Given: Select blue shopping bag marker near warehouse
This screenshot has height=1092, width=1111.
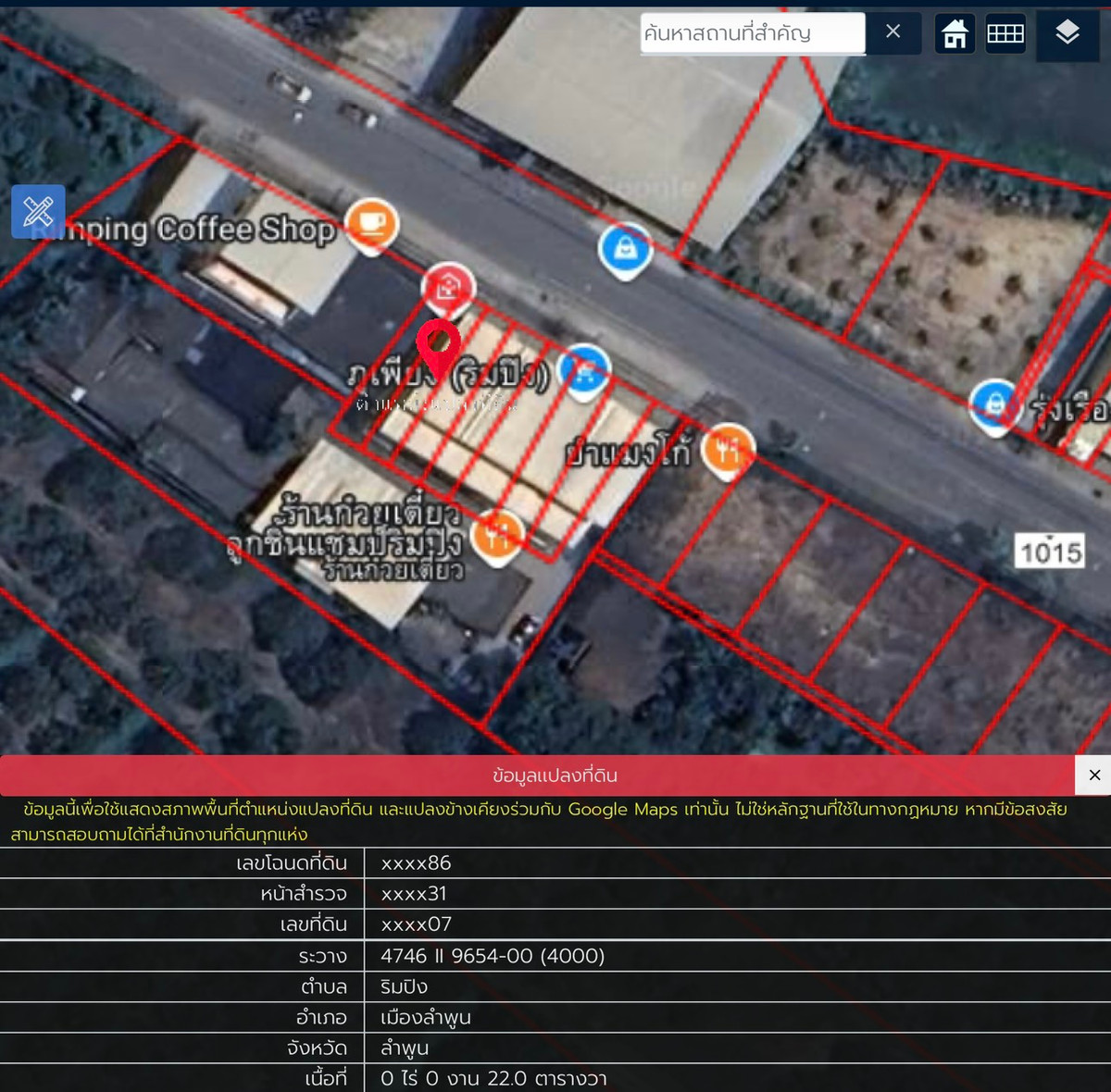Looking at the screenshot, I should click(x=626, y=249).
